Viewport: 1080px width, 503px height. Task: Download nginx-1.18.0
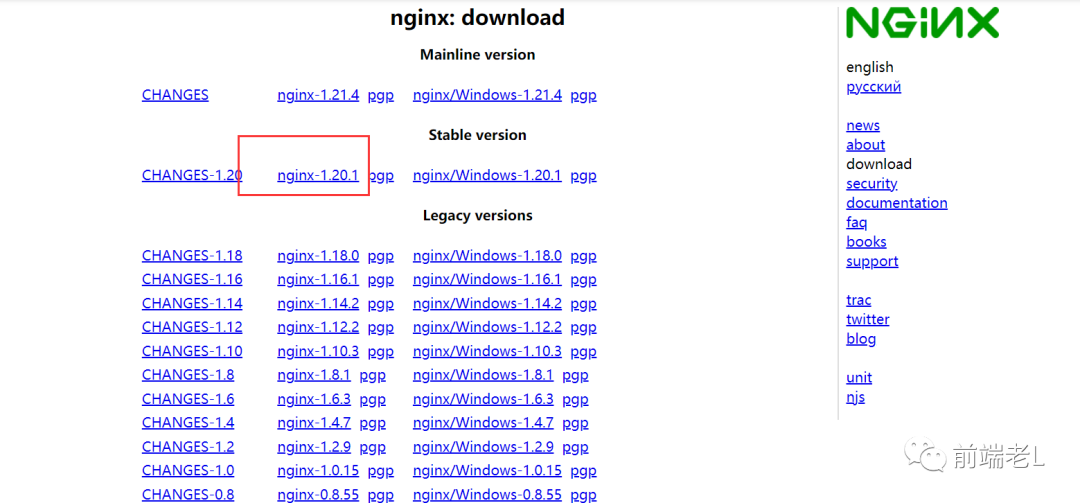(318, 256)
